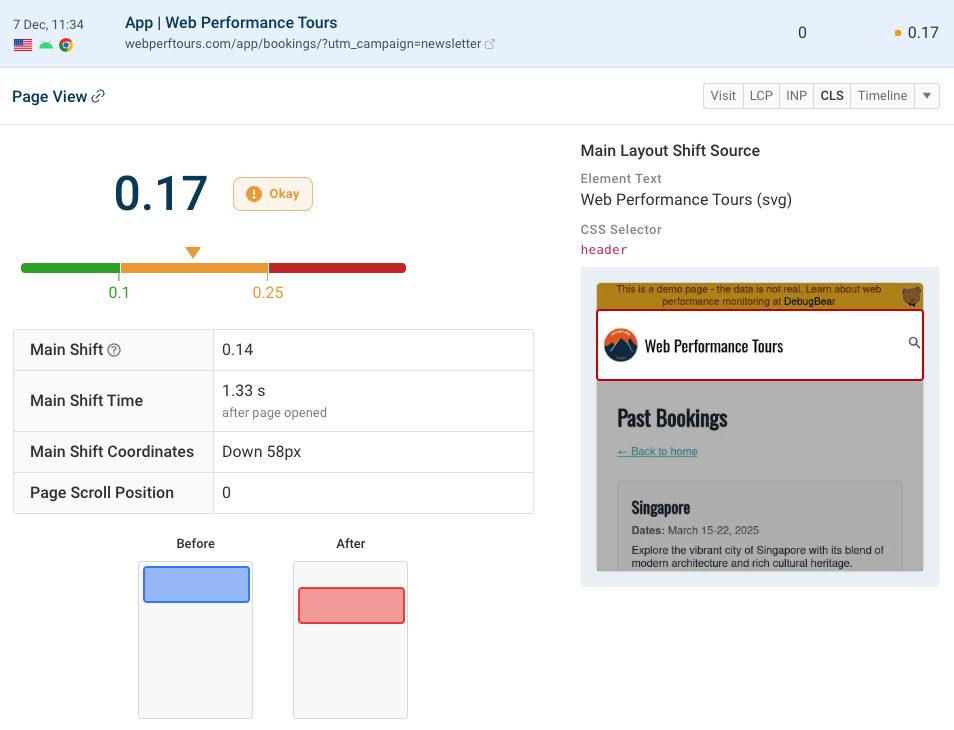Click the orange marker on the CLS scale

pos(193,252)
